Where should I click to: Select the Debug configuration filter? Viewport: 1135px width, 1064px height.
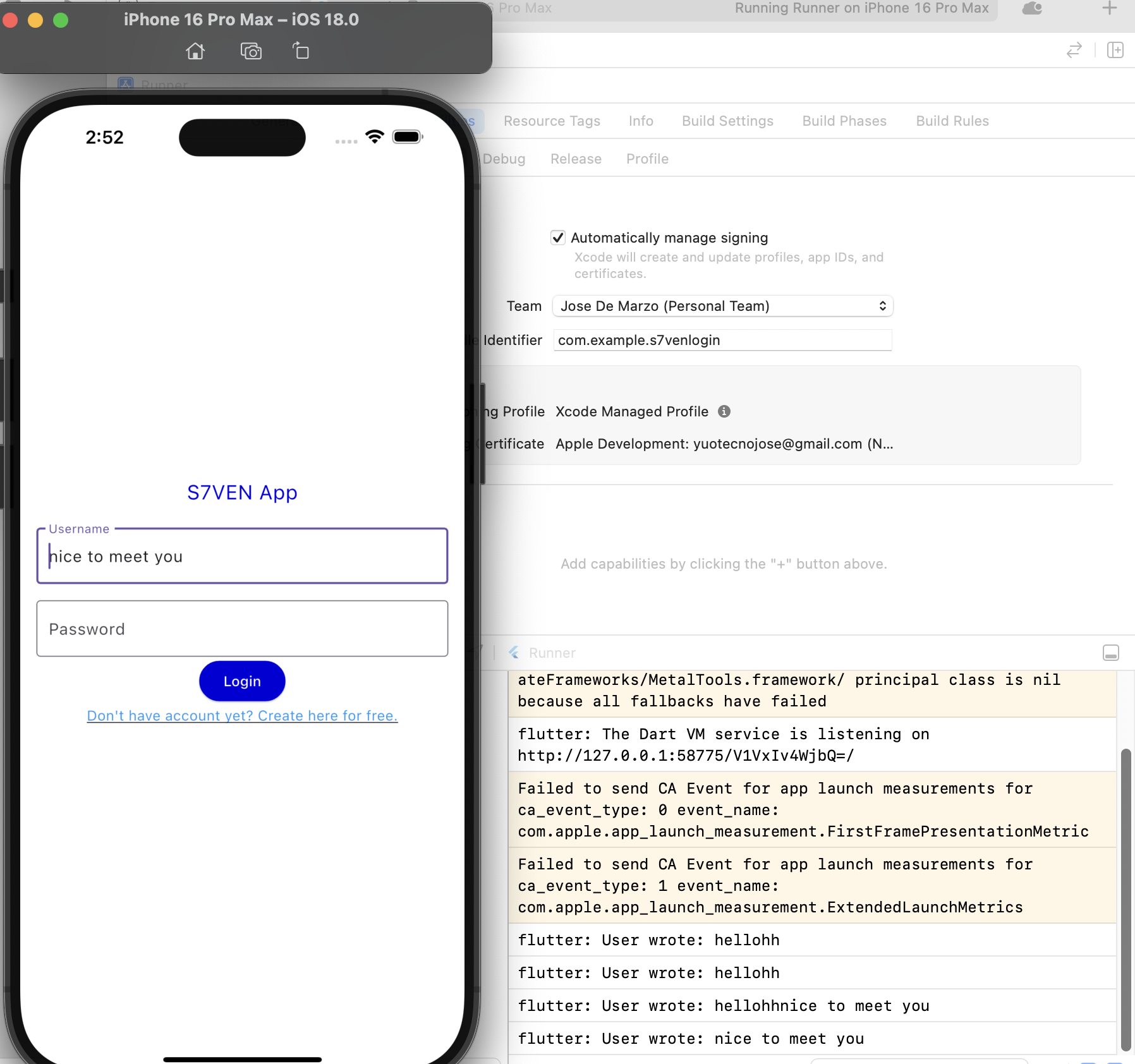coord(504,159)
